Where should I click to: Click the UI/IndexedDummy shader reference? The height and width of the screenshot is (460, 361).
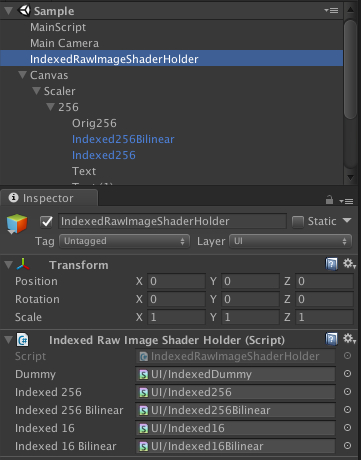pyautogui.click(x=235, y=374)
